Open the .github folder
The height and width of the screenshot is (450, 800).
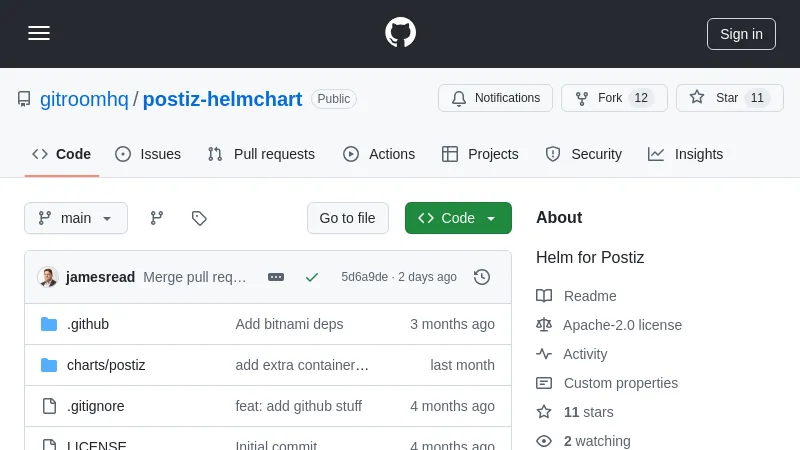coord(88,324)
